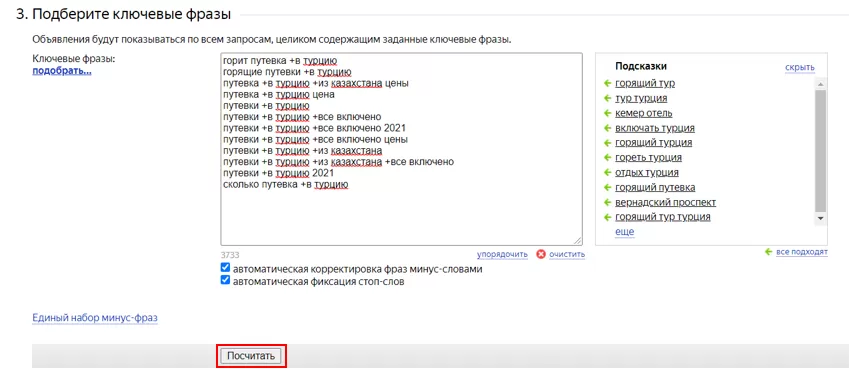
Task: Add suggestion 'кемер отель'
Action: click(644, 114)
